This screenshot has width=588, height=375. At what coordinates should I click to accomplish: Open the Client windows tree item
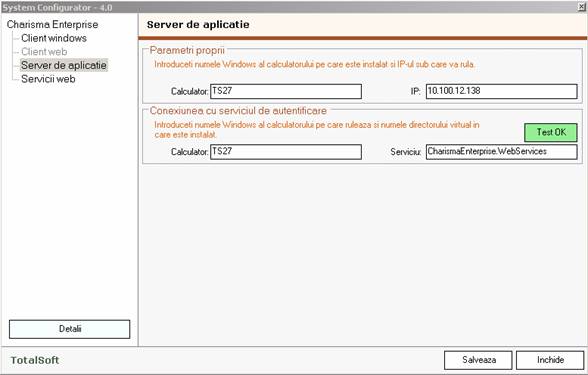pos(54,38)
